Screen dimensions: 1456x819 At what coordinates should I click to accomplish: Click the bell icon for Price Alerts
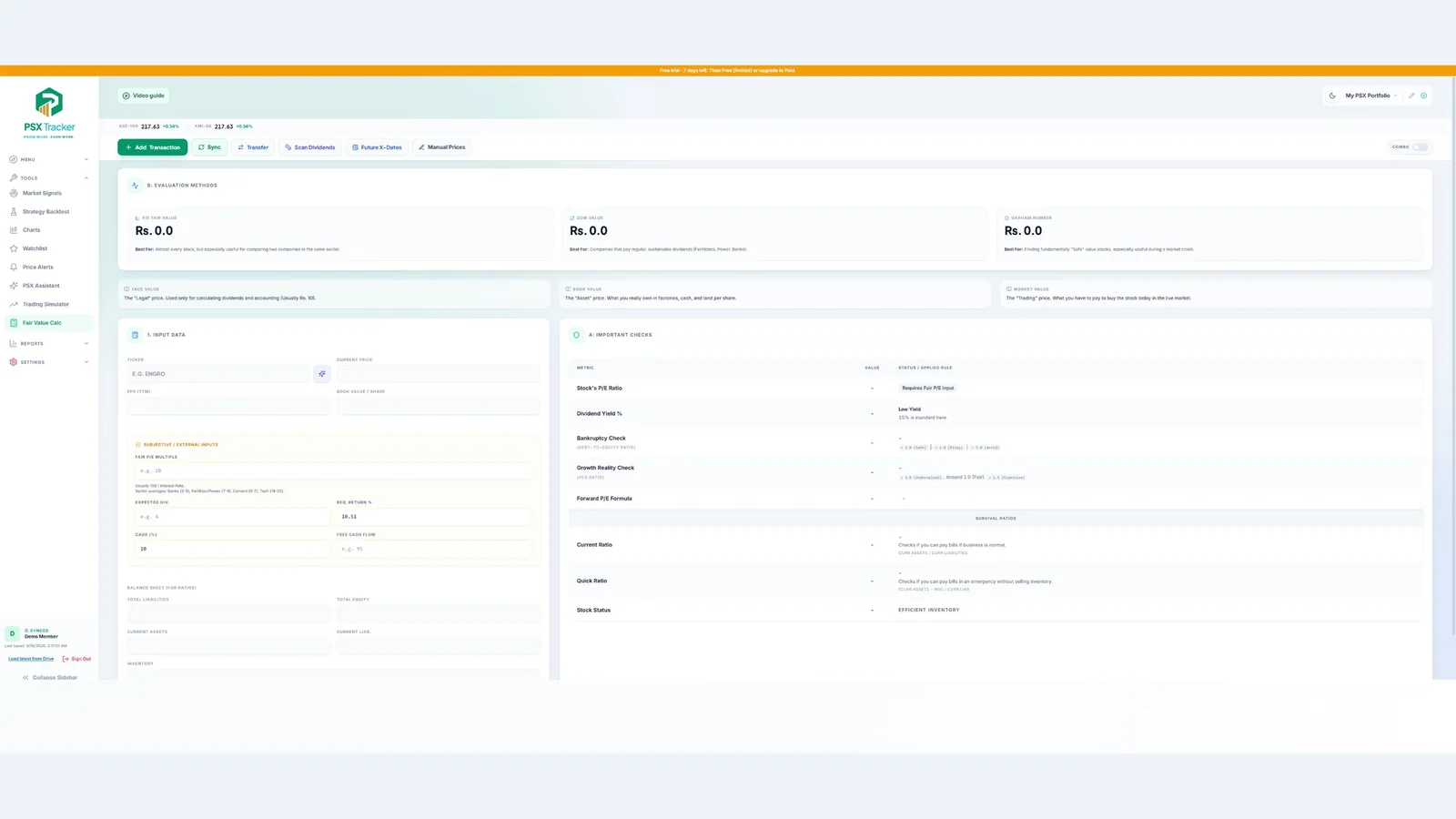[14, 268]
